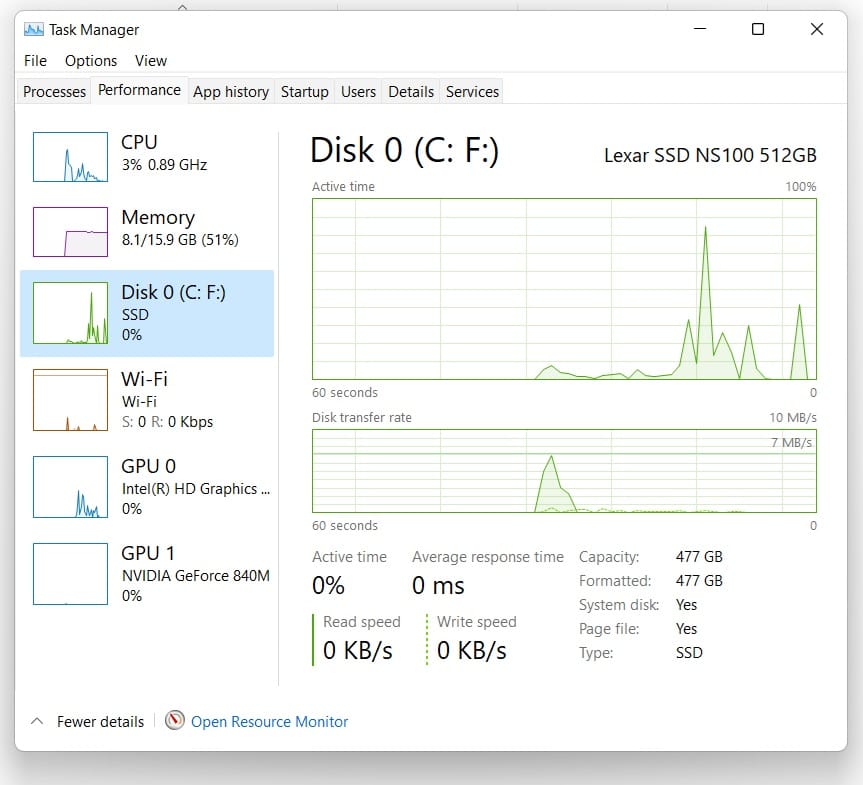Open the Options menu
The width and height of the screenshot is (863, 785).
point(91,61)
